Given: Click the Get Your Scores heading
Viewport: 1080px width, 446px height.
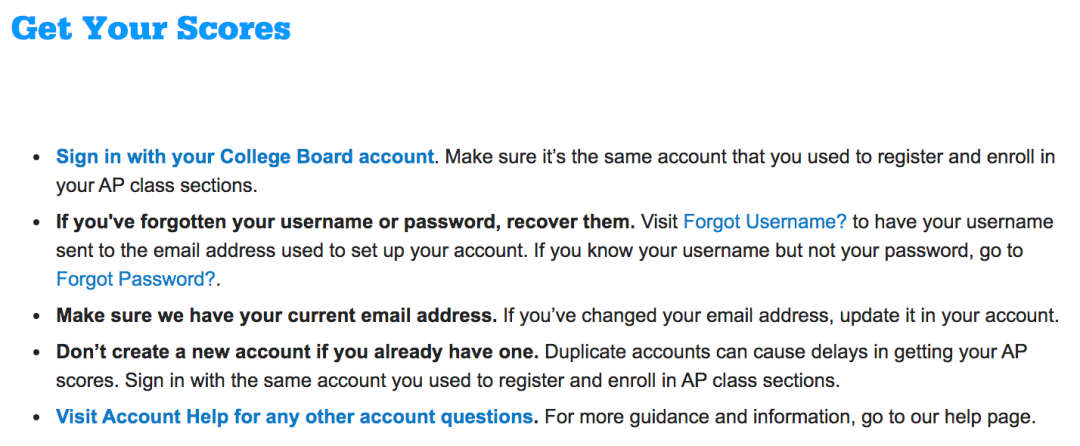Looking at the screenshot, I should 151,28.
